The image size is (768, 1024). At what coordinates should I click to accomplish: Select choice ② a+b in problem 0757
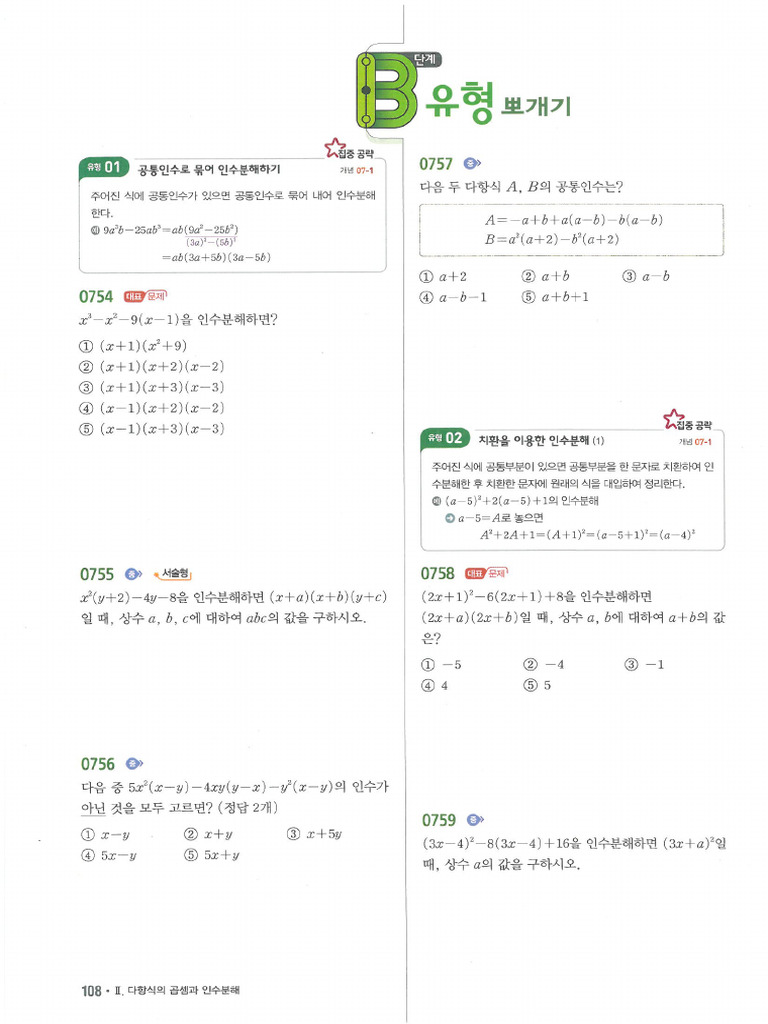click(x=545, y=276)
